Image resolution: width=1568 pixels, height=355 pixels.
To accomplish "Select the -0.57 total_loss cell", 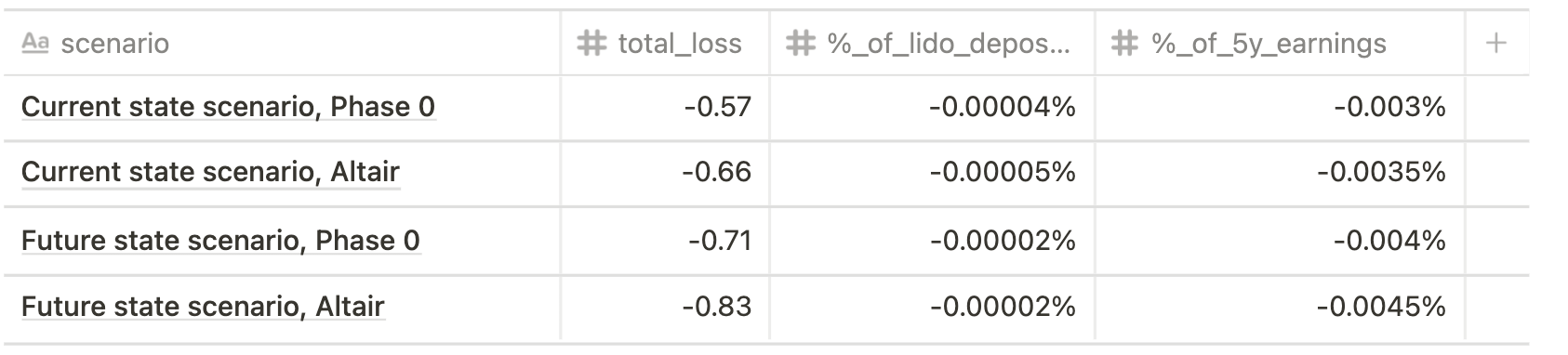I will pos(665,108).
